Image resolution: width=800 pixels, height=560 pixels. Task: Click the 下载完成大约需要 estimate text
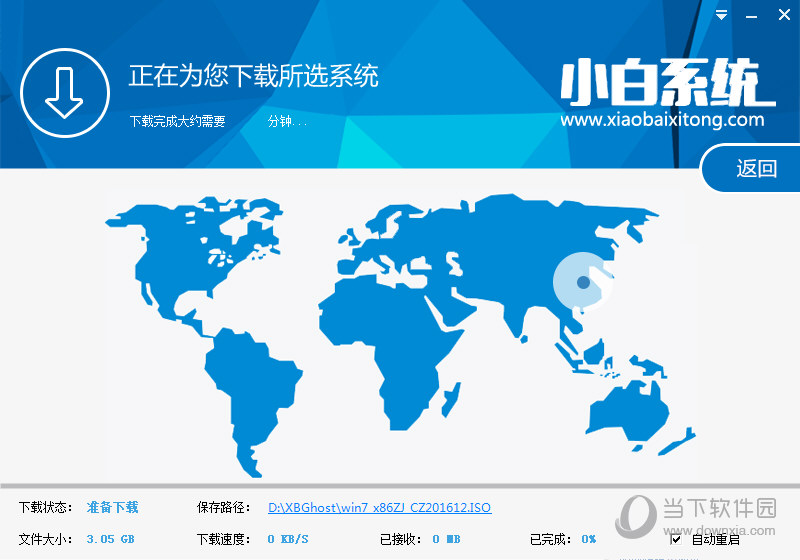pyautogui.click(x=178, y=121)
